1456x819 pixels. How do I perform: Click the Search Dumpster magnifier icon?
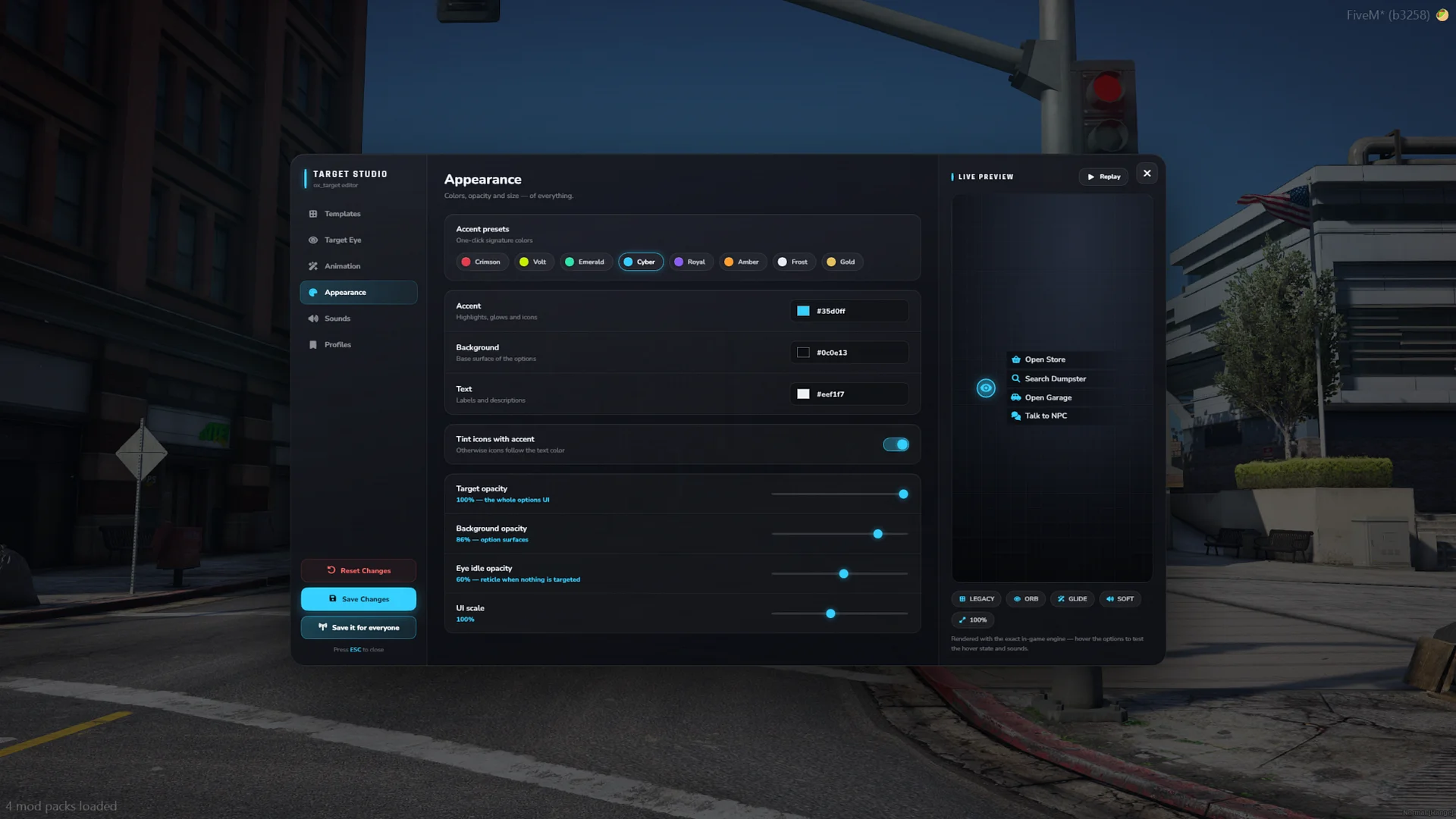[1016, 378]
